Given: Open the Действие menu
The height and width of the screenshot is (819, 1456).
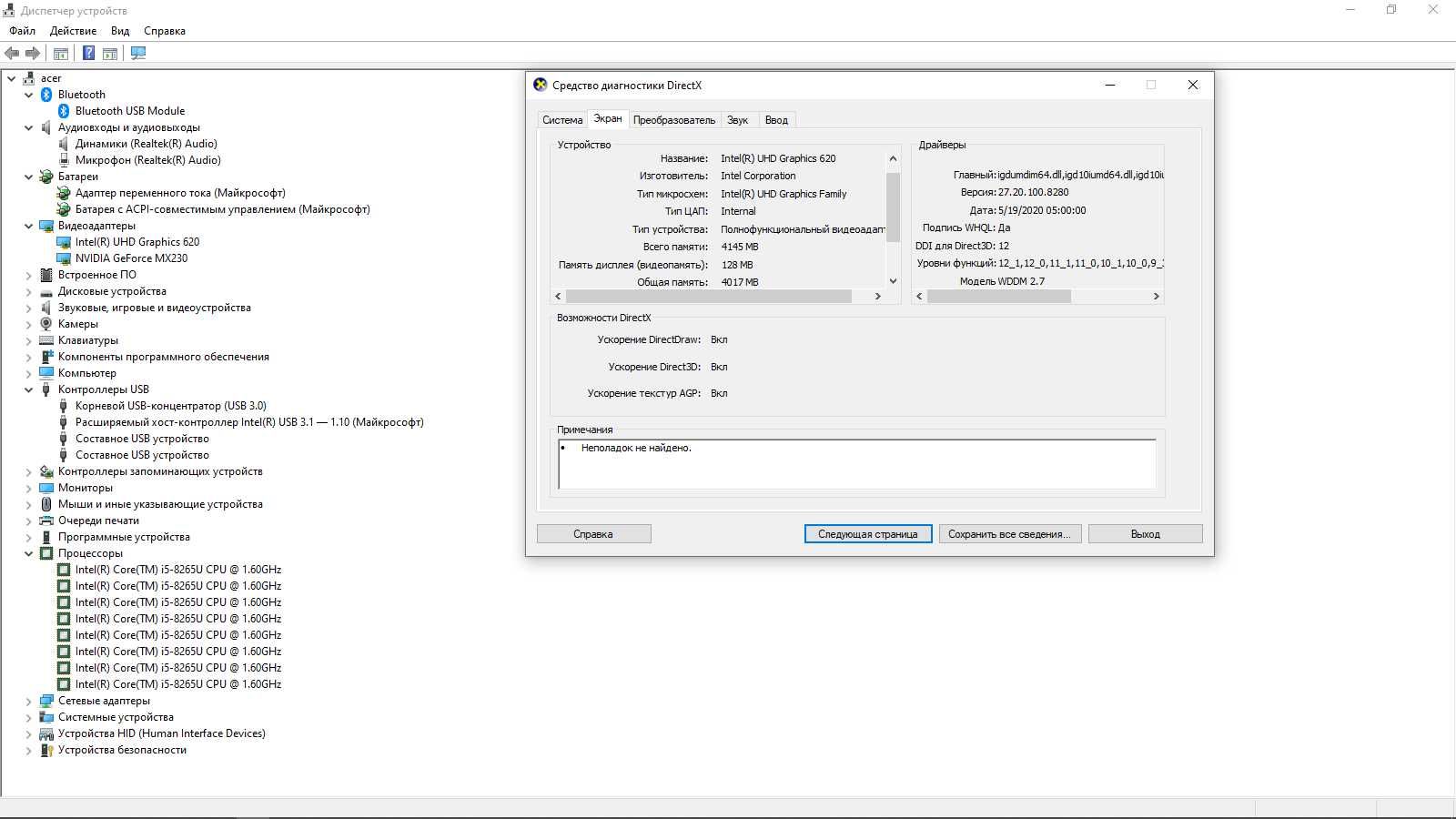Looking at the screenshot, I should pyautogui.click(x=73, y=30).
